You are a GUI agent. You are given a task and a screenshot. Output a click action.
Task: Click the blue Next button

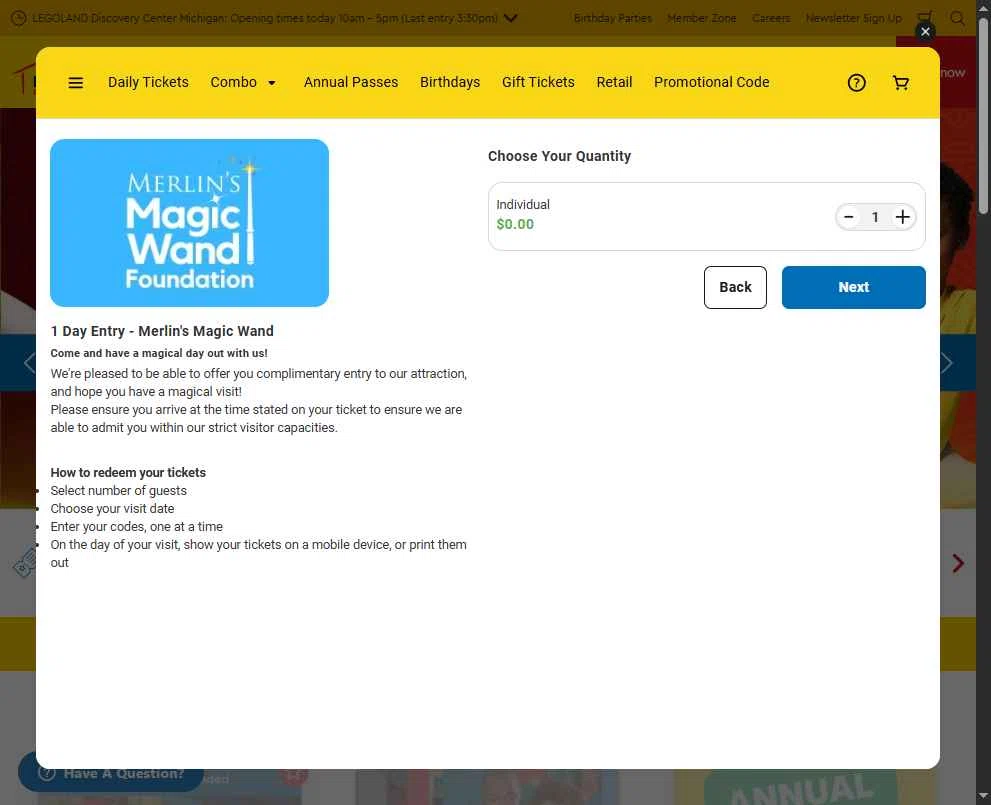[x=853, y=288]
